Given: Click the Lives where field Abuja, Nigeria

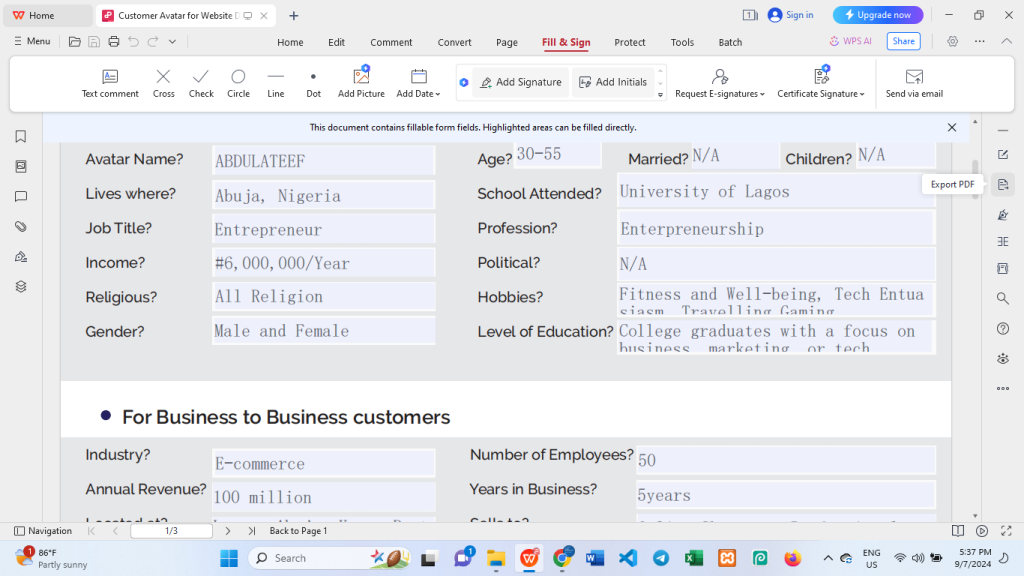Looking at the screenshot, I should tap(323, 195).
